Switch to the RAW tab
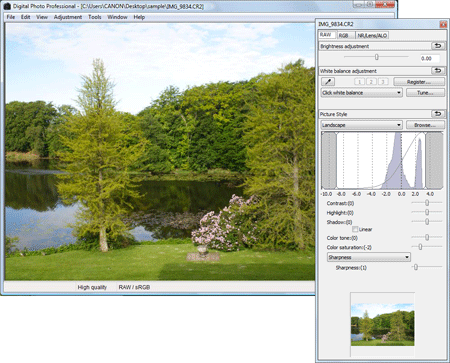 pos(326,35)
